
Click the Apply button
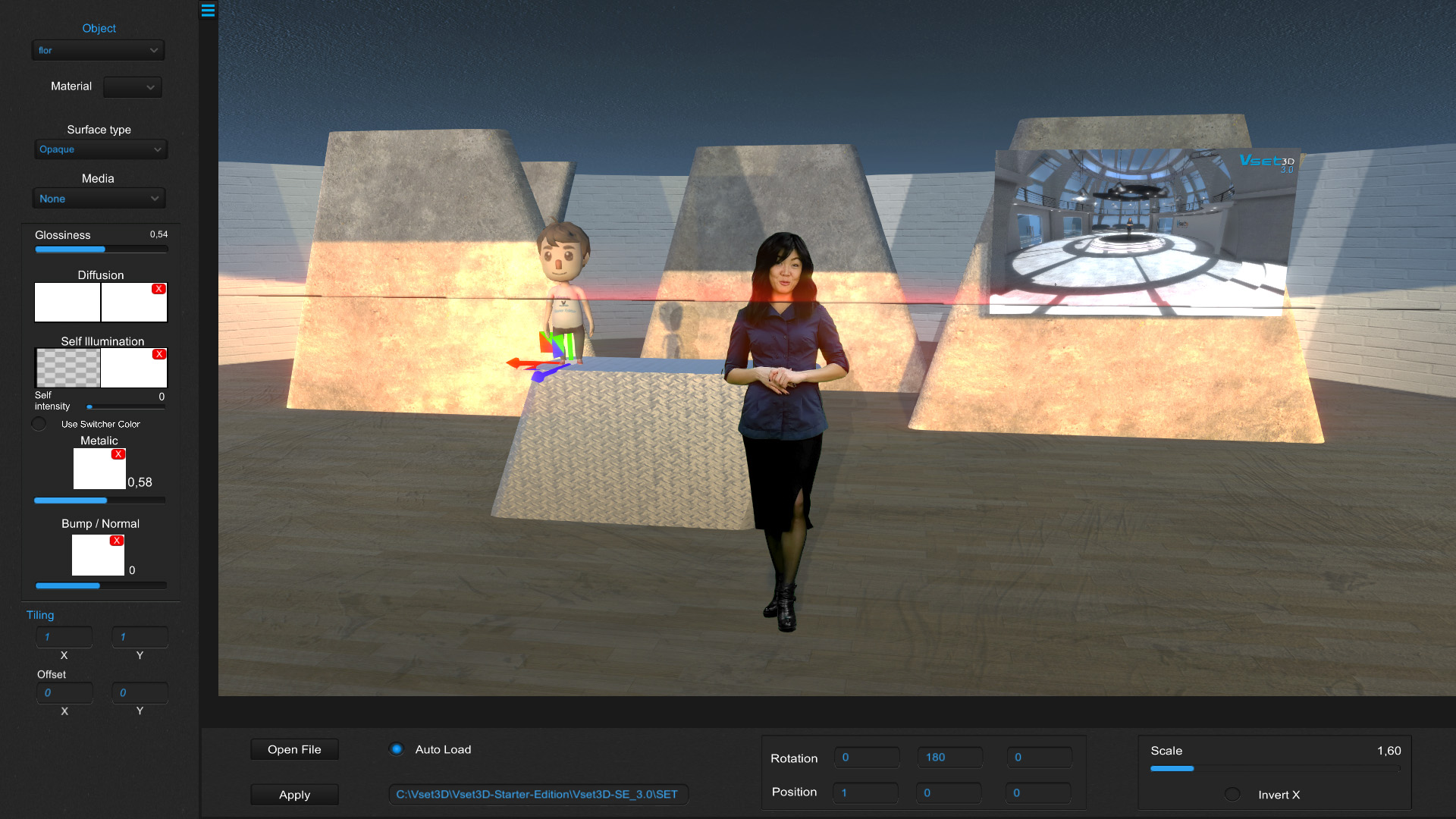(294, 795)
